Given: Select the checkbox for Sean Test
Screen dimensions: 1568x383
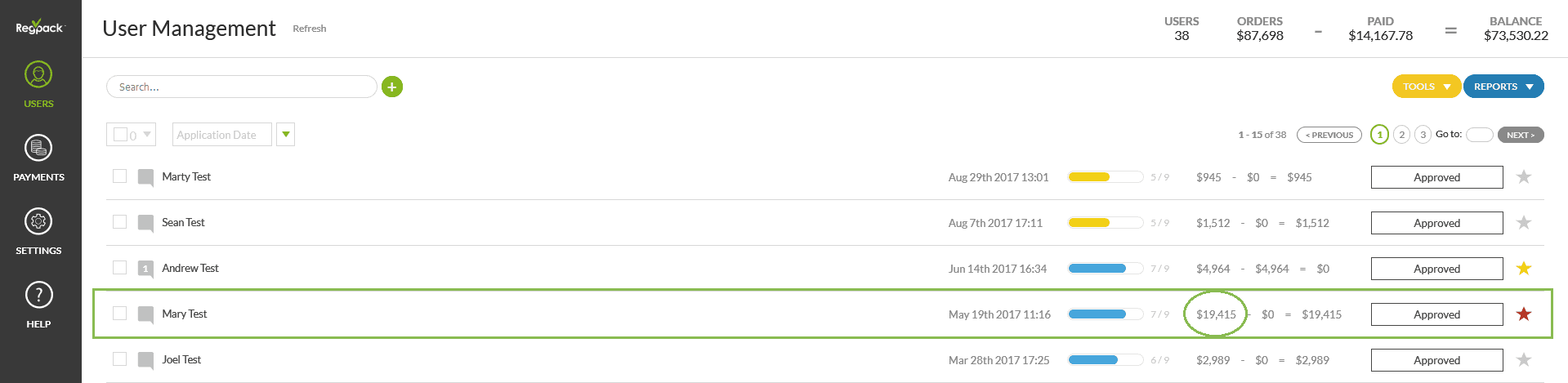Looking at the screenshot, I should tap(120, 222).
